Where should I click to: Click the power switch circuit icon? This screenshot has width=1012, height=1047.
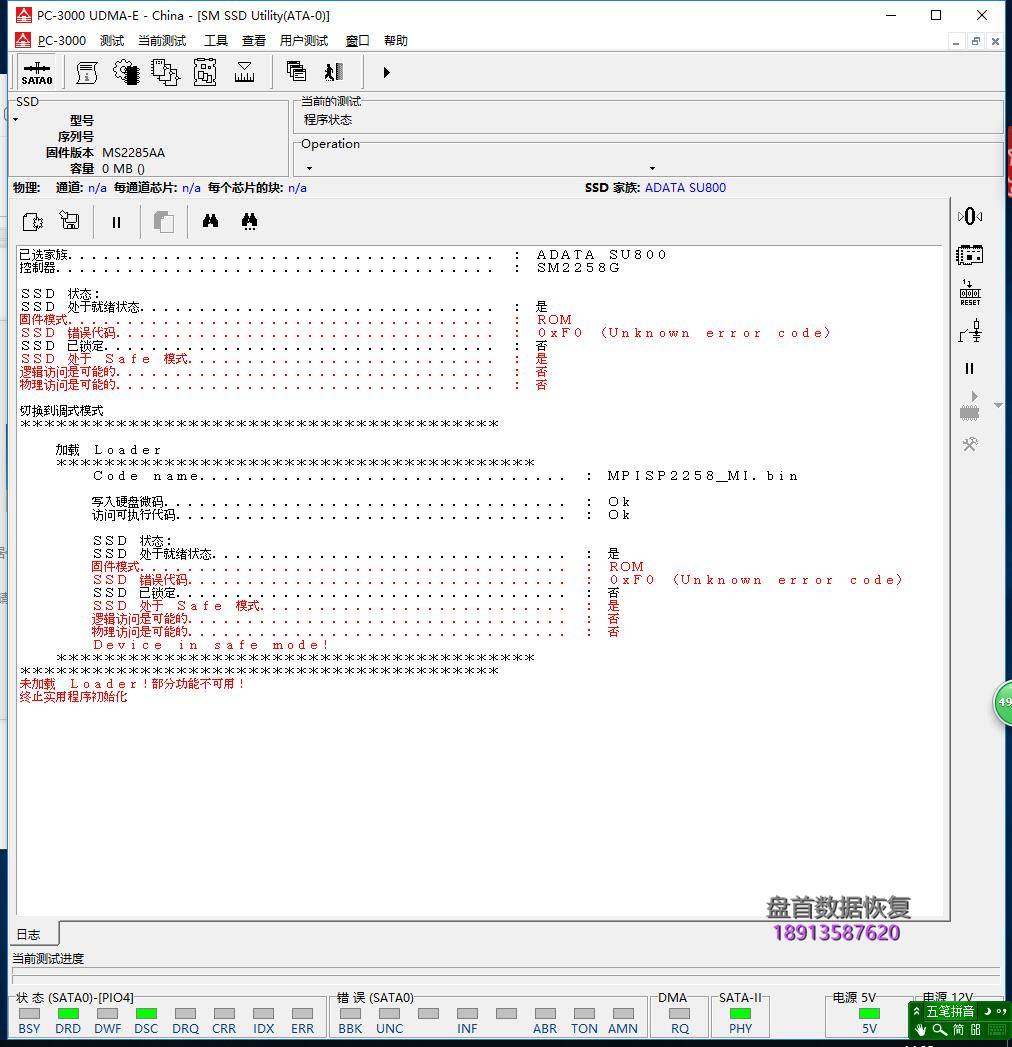(x=969, y=331)
